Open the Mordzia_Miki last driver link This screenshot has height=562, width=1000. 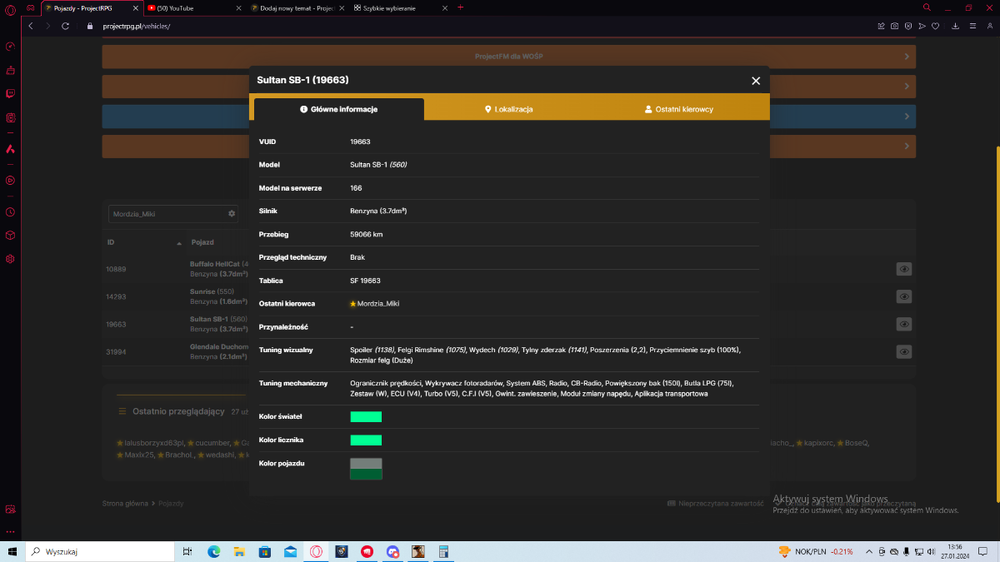point(378,304)
